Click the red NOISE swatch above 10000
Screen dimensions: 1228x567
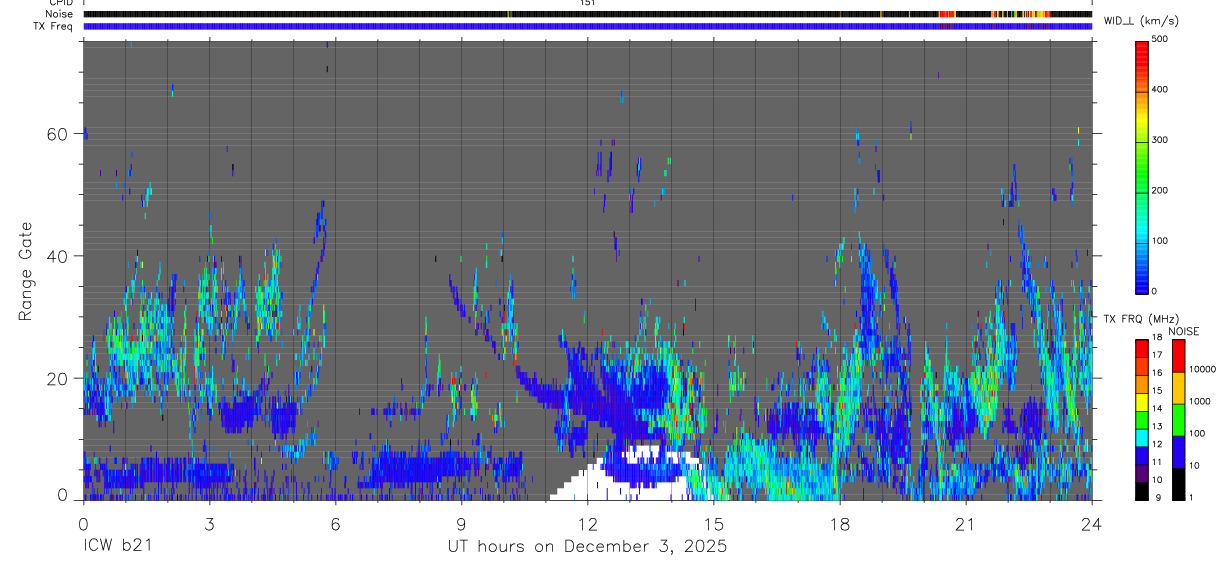1177,355
